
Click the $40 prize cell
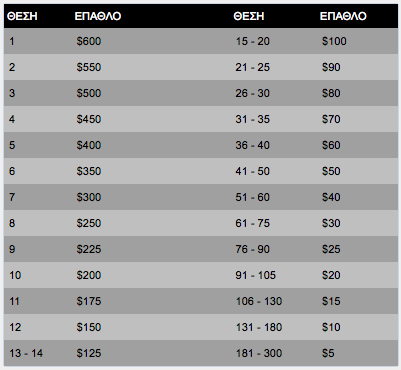point(331,197)
